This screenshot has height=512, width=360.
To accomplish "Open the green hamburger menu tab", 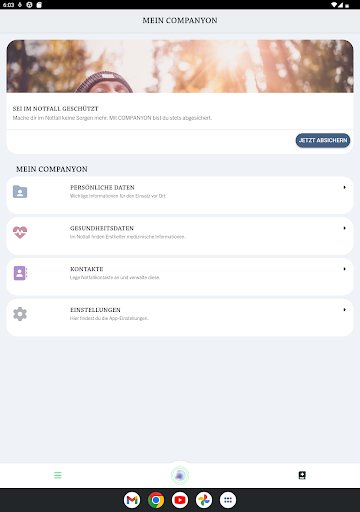I will coord(58,475).
